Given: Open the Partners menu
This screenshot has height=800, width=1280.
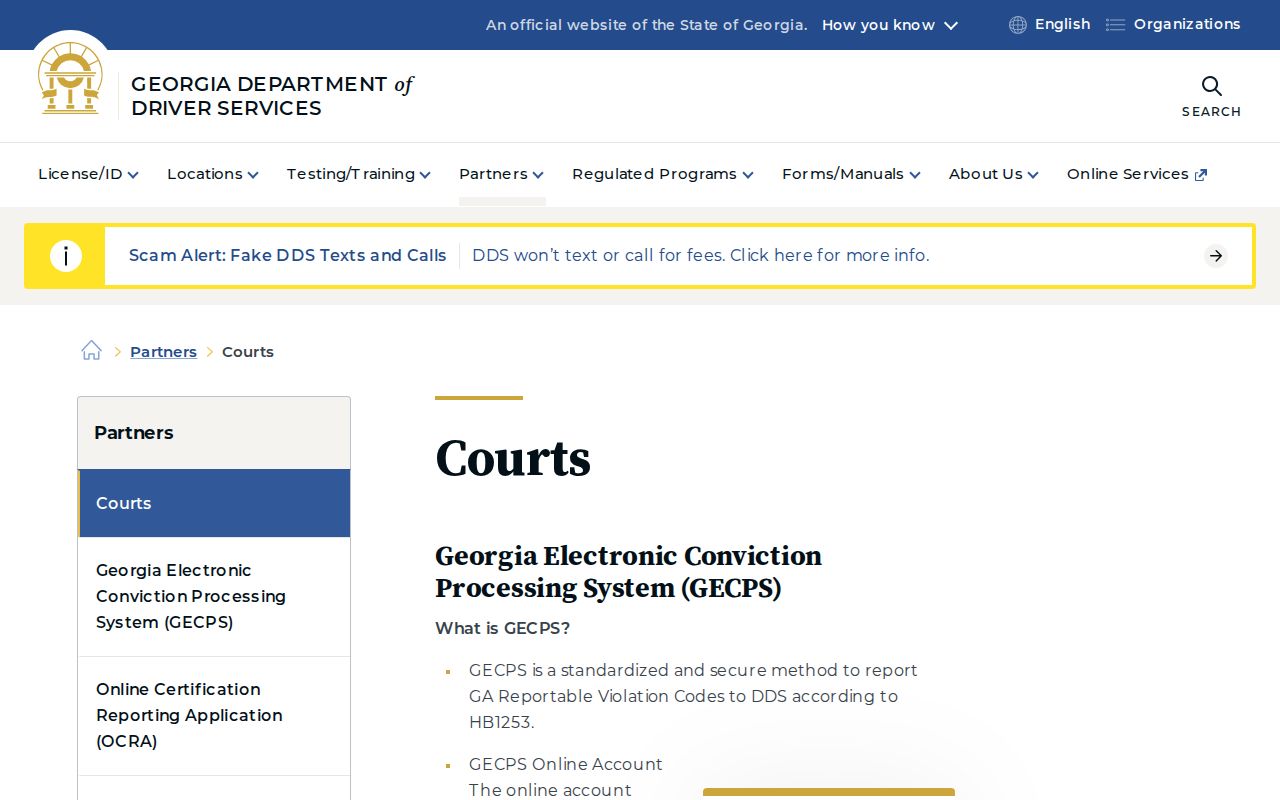Looking at the screenshot, I should pyautogui.click(x=501, y=174).
